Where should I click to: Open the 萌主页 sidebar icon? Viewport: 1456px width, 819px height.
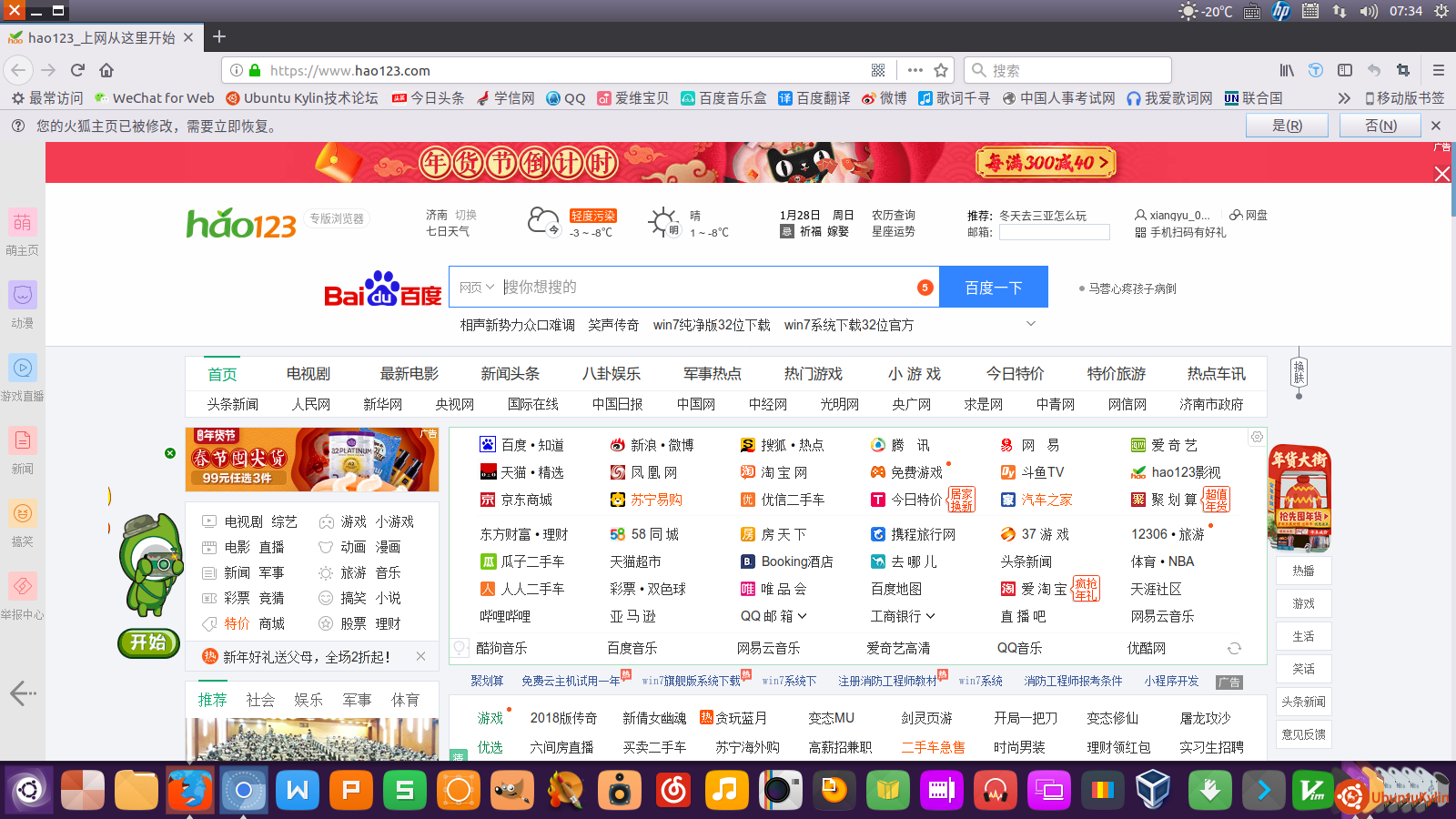(23, 222)
